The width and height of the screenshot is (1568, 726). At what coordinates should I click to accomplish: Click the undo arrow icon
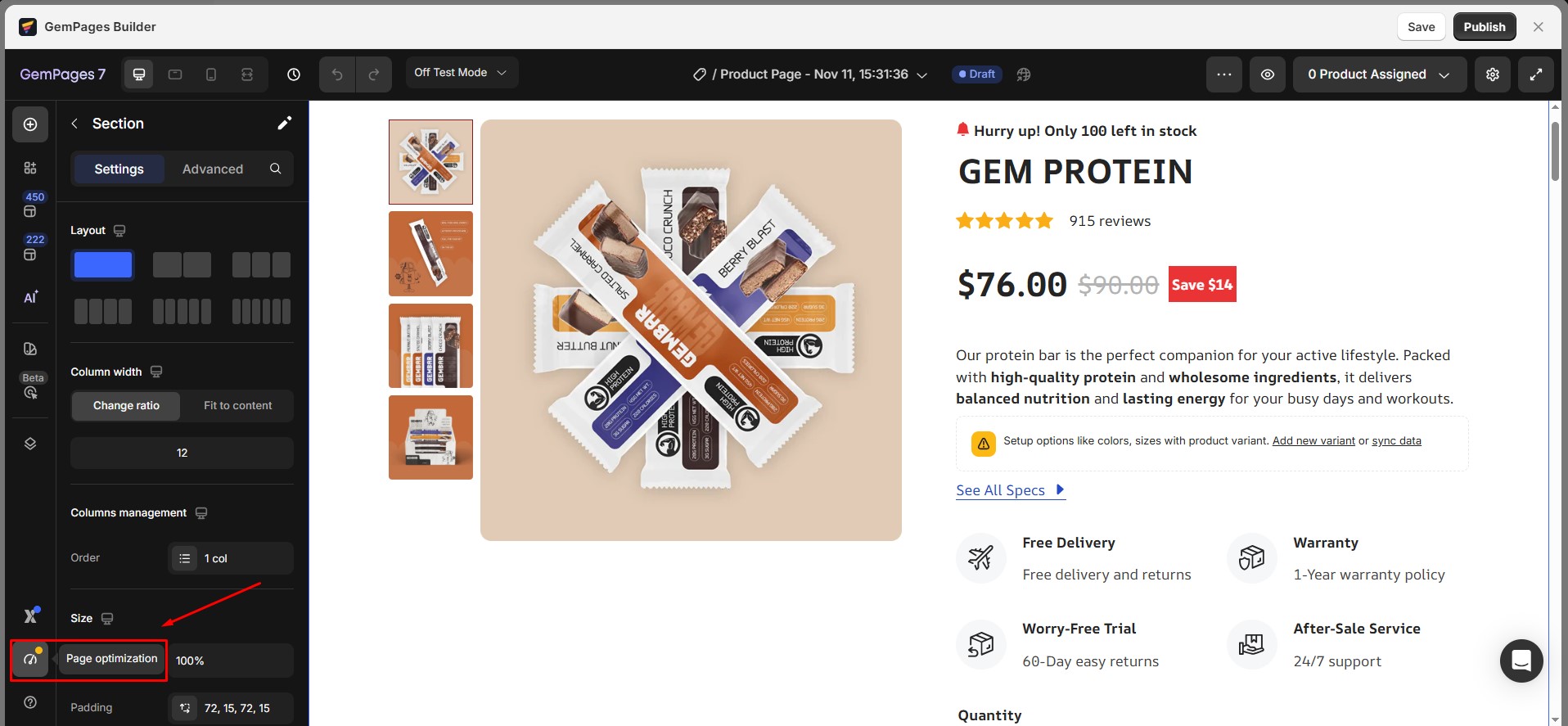(x=337, y=74)
